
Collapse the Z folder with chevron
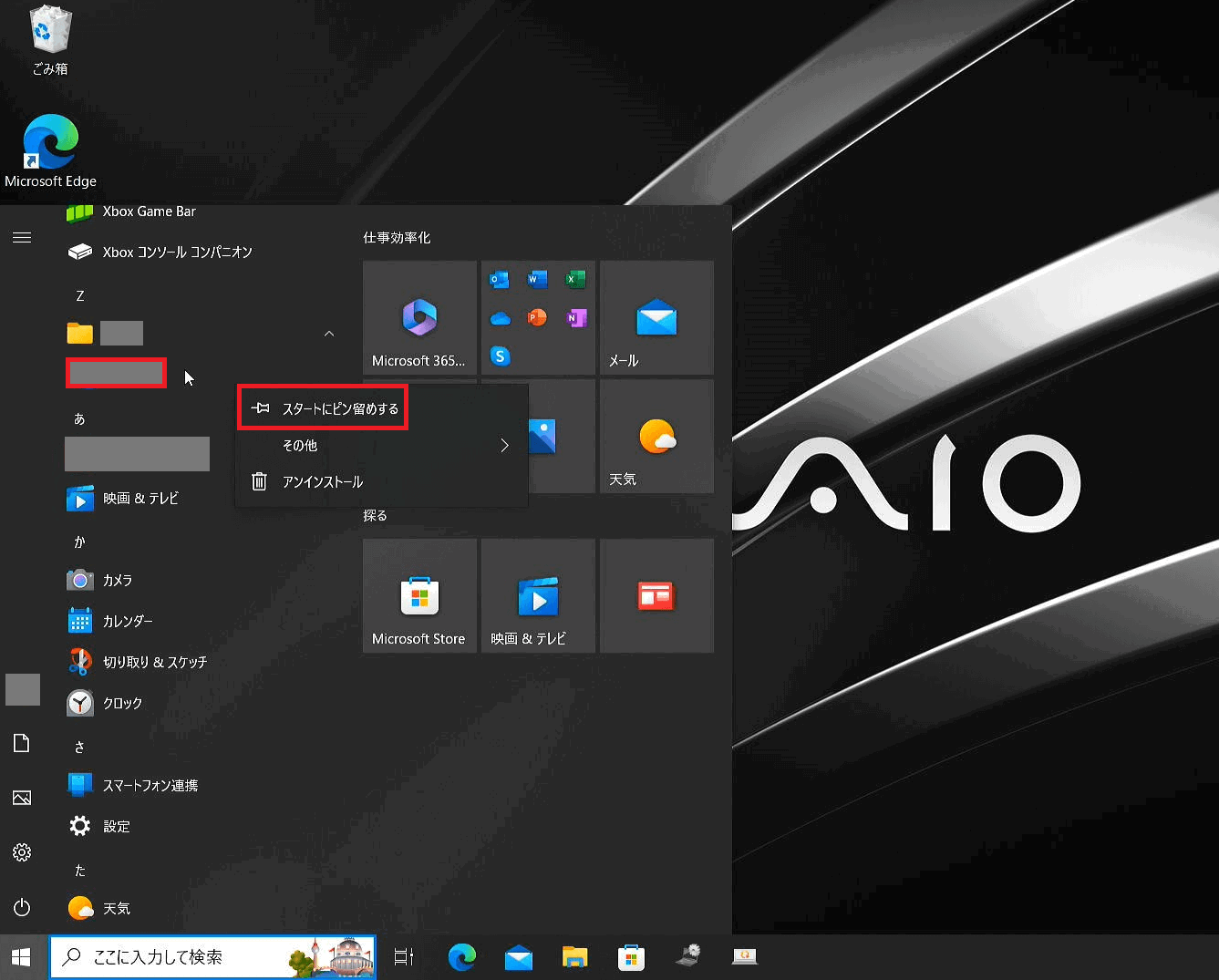click(x=329, y=335)
